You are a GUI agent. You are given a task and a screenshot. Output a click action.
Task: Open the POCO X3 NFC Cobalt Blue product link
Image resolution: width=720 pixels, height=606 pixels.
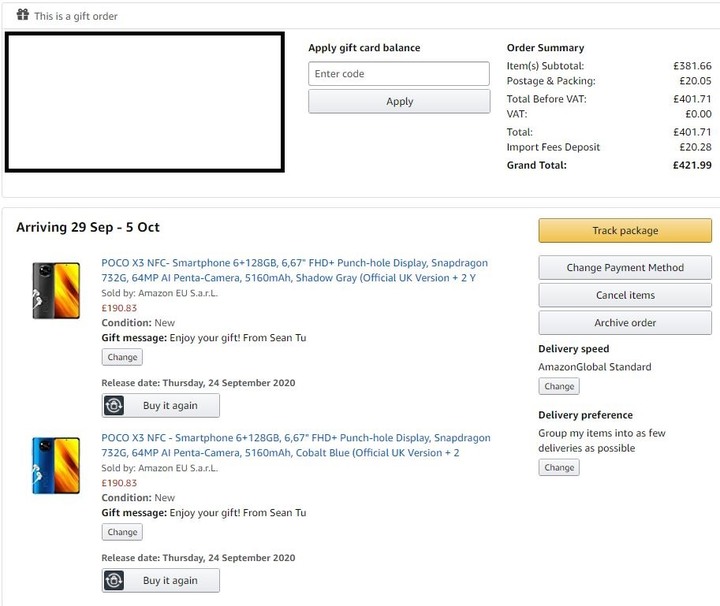(x=296, y=445)
